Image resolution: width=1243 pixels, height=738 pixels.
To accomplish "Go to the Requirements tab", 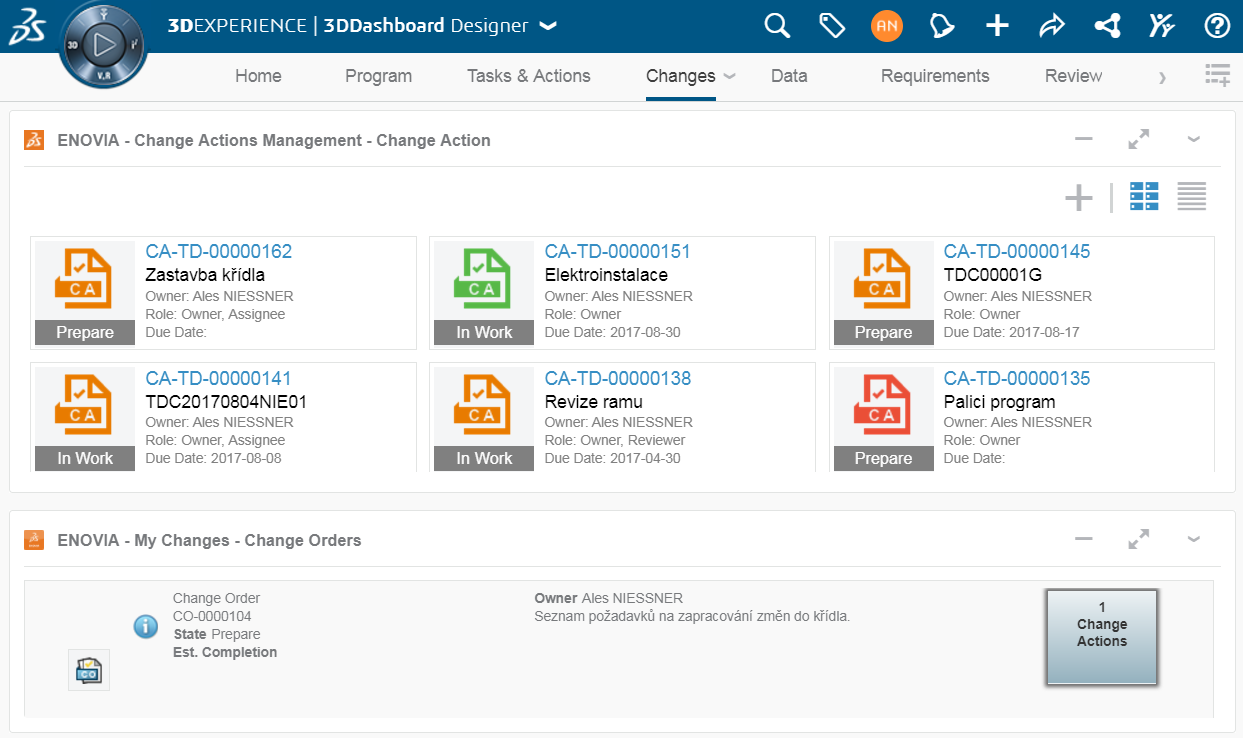I will (935, 76).
